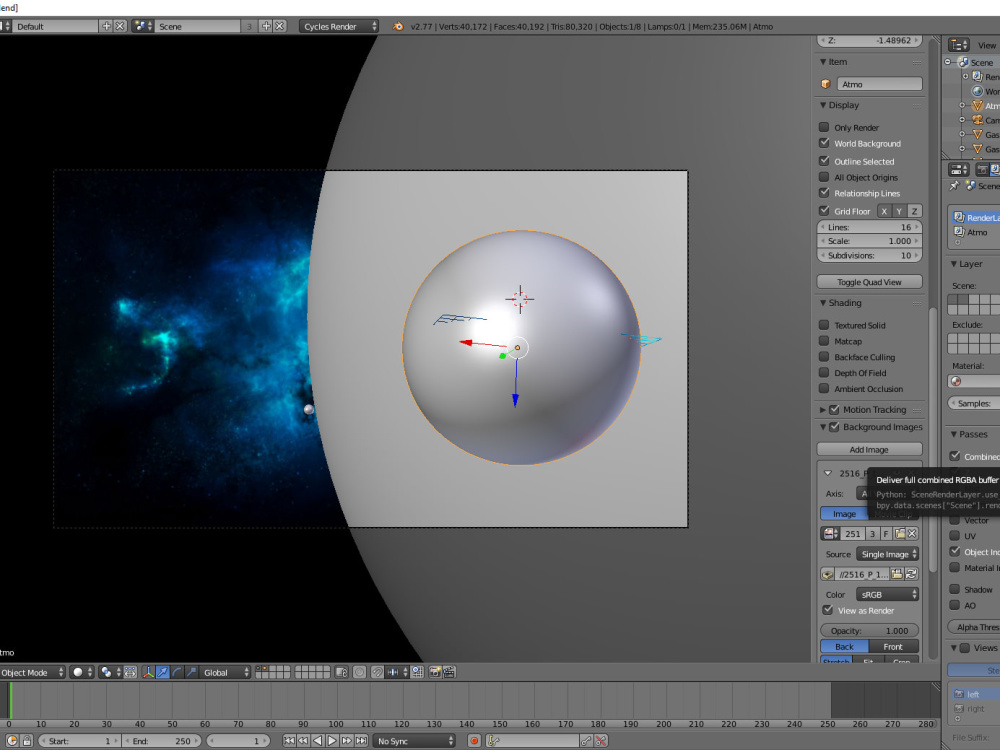1000x750 pixels.
Task: Open viewport shading mode selector
Action: (82, 672)
